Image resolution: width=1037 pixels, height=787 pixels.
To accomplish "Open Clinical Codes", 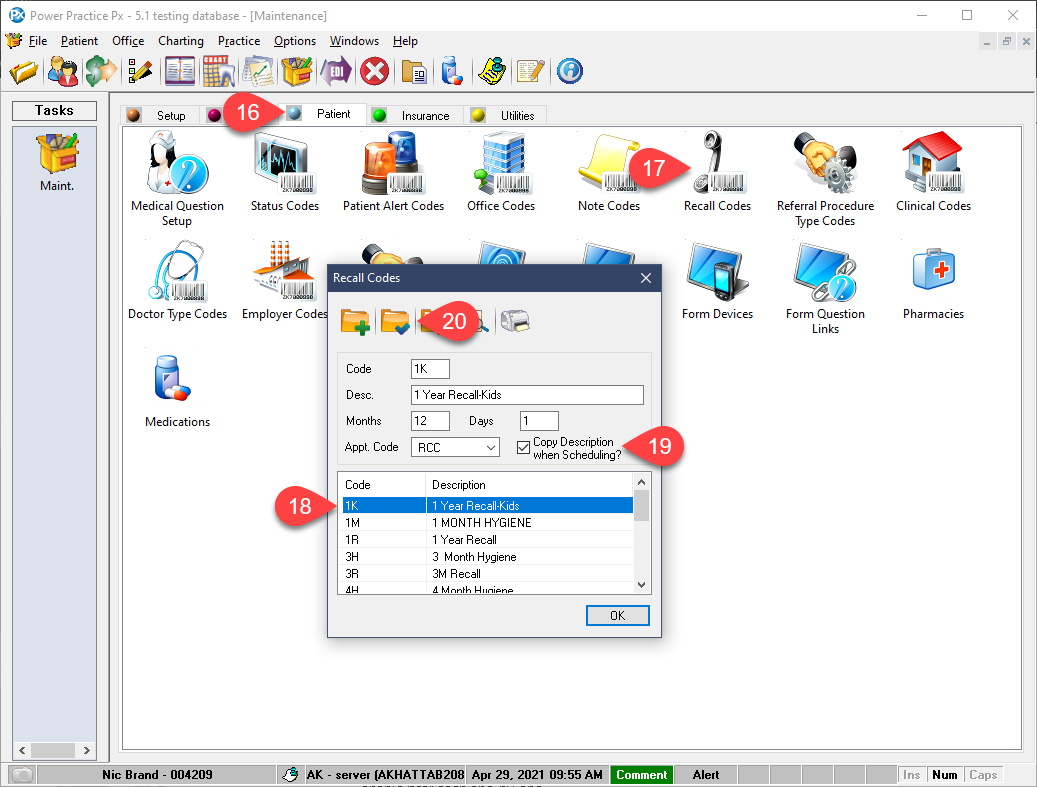I will 933,171.
